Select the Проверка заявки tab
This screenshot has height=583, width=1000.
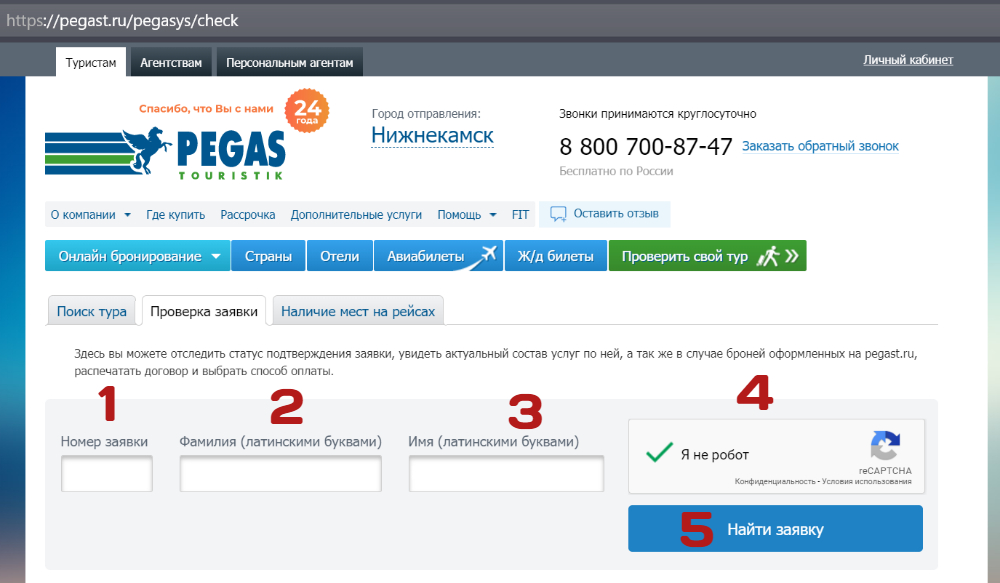click(x=204, y=311)
